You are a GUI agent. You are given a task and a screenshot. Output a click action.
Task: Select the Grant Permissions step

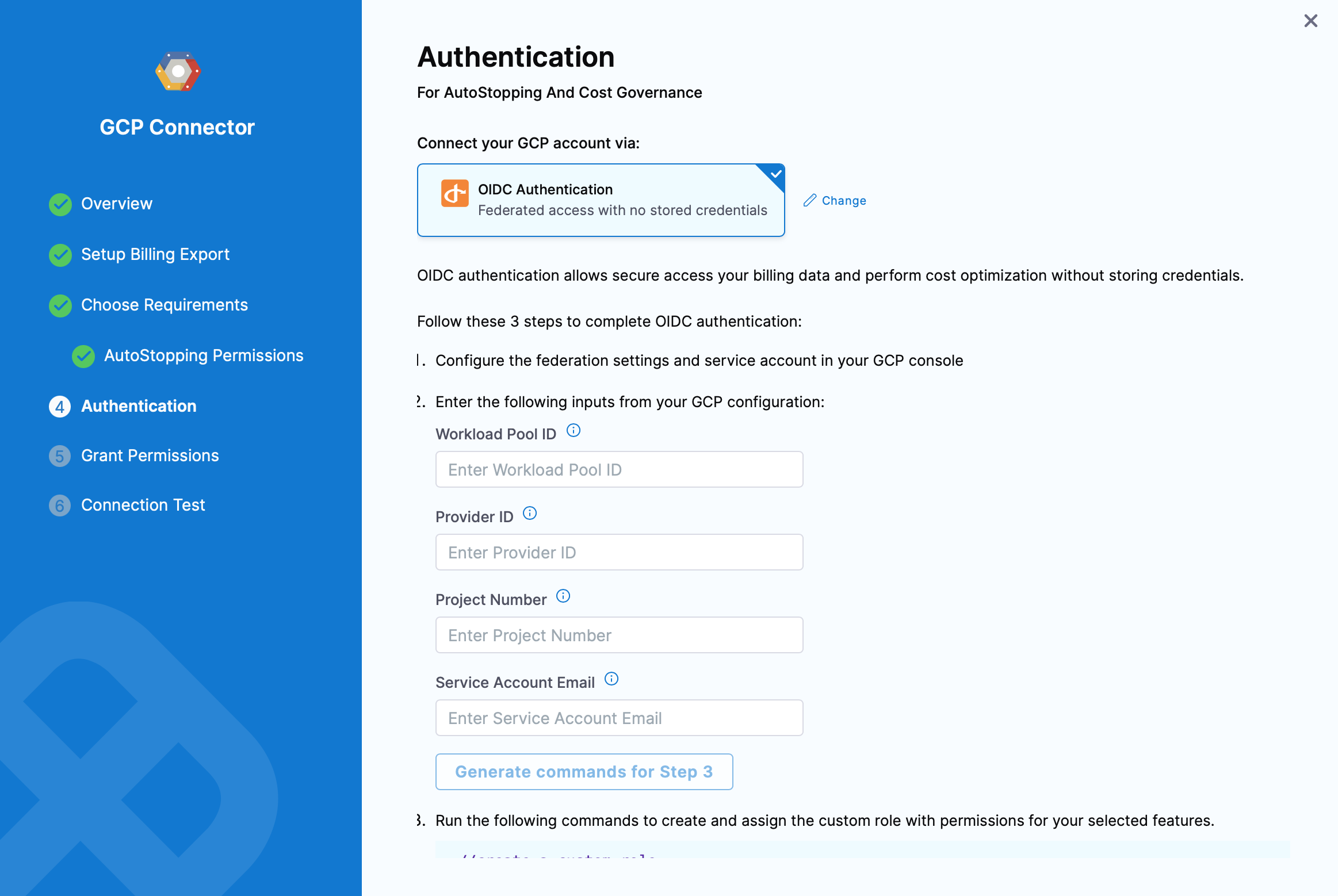pyautogui.click(x=150, y=455)
